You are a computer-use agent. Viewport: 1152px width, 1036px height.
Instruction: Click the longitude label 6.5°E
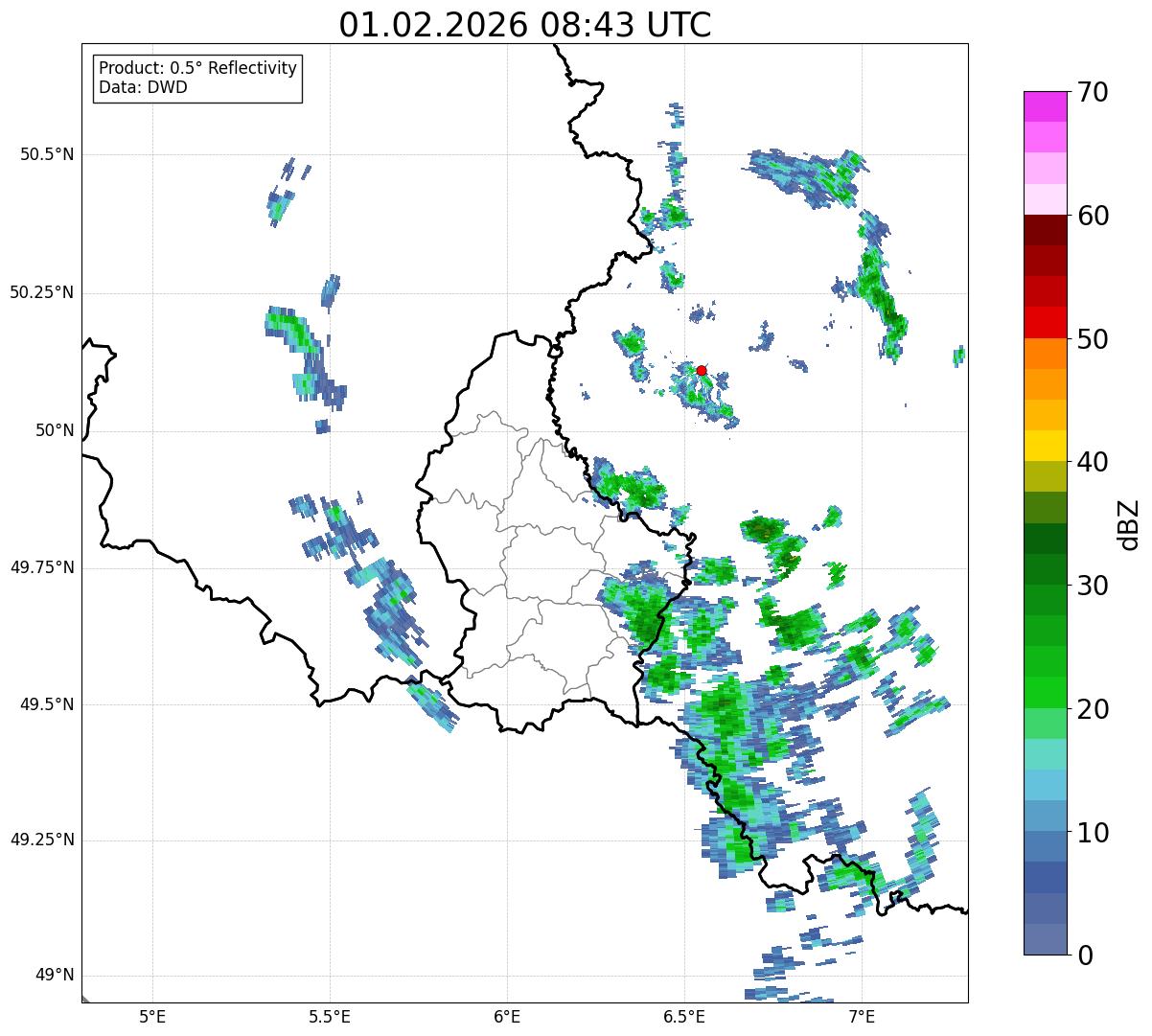pos(684,1017)
